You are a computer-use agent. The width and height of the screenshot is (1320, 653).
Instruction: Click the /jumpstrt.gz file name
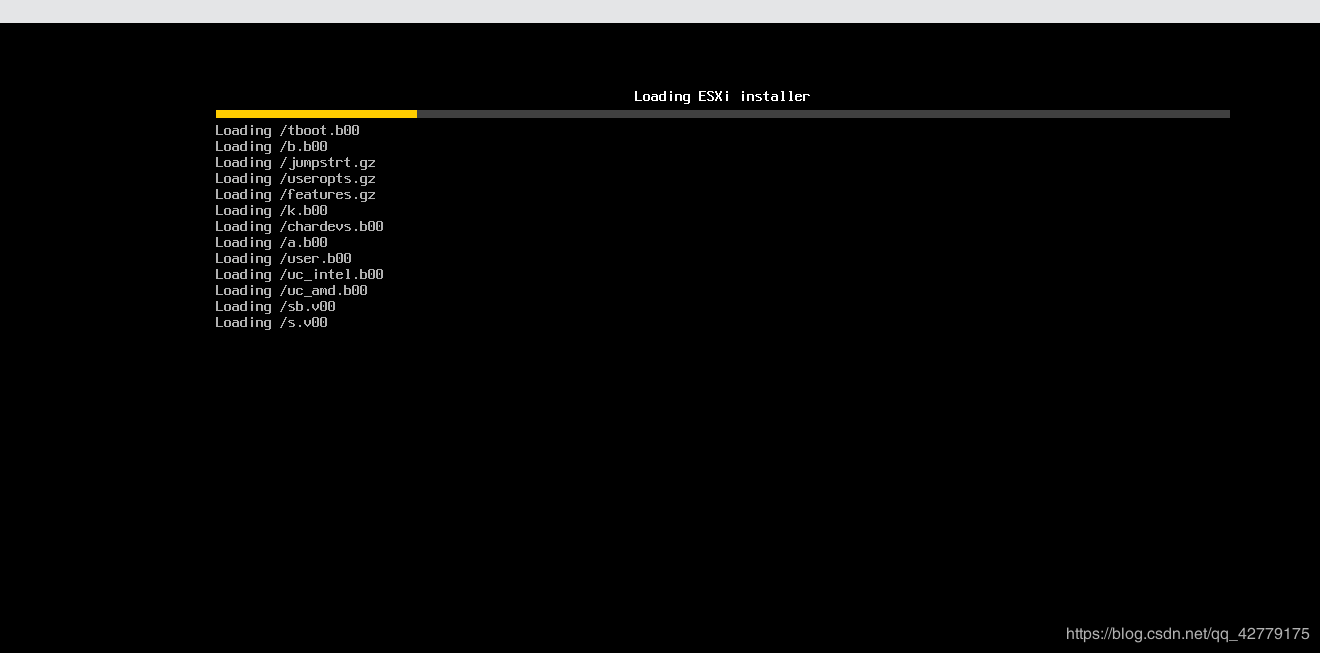[327, 163]
